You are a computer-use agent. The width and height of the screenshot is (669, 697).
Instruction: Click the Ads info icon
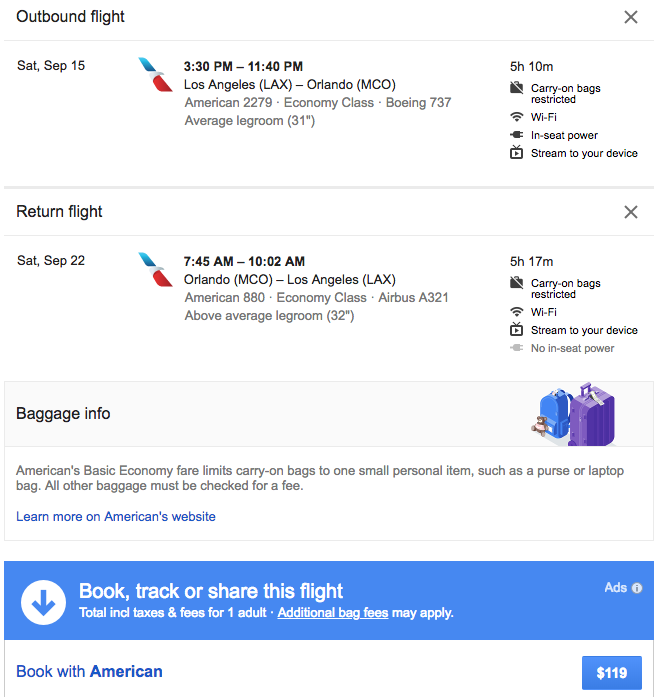pyautogui.click(x=637, y=588)
